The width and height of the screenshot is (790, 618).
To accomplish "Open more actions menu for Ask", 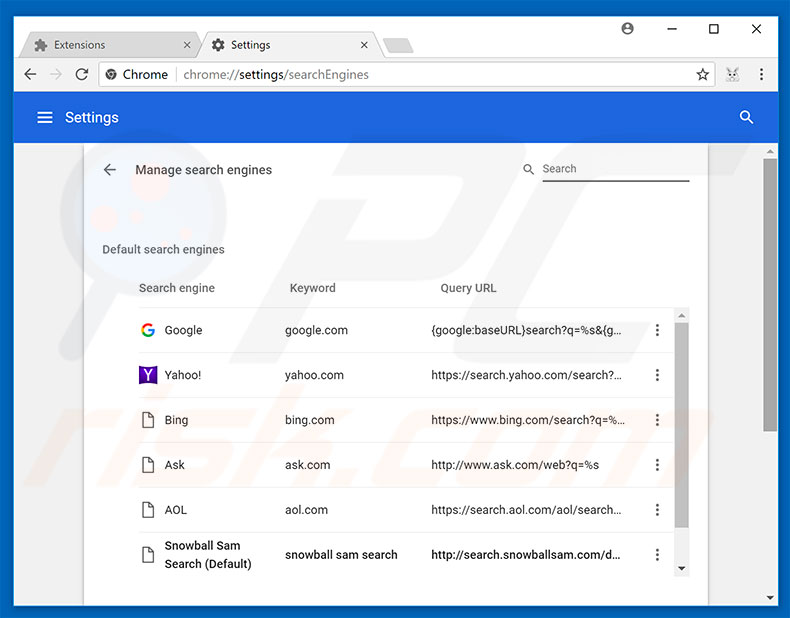I will [657, 464].
